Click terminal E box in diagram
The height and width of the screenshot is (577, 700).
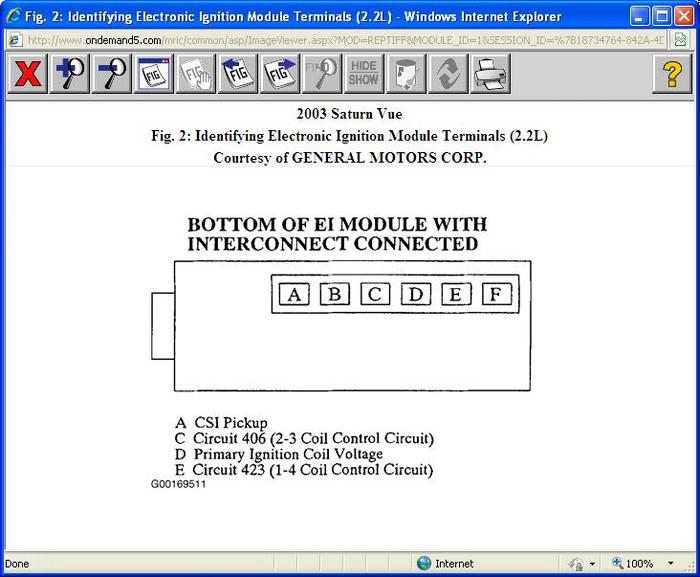click(x=456, y=294)
